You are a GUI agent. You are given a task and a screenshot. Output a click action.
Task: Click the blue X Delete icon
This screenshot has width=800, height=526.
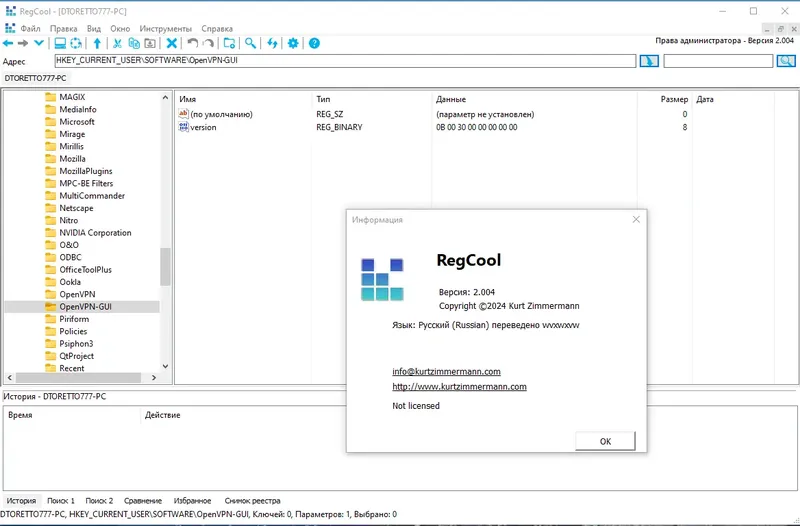click(x=172, y=43)
